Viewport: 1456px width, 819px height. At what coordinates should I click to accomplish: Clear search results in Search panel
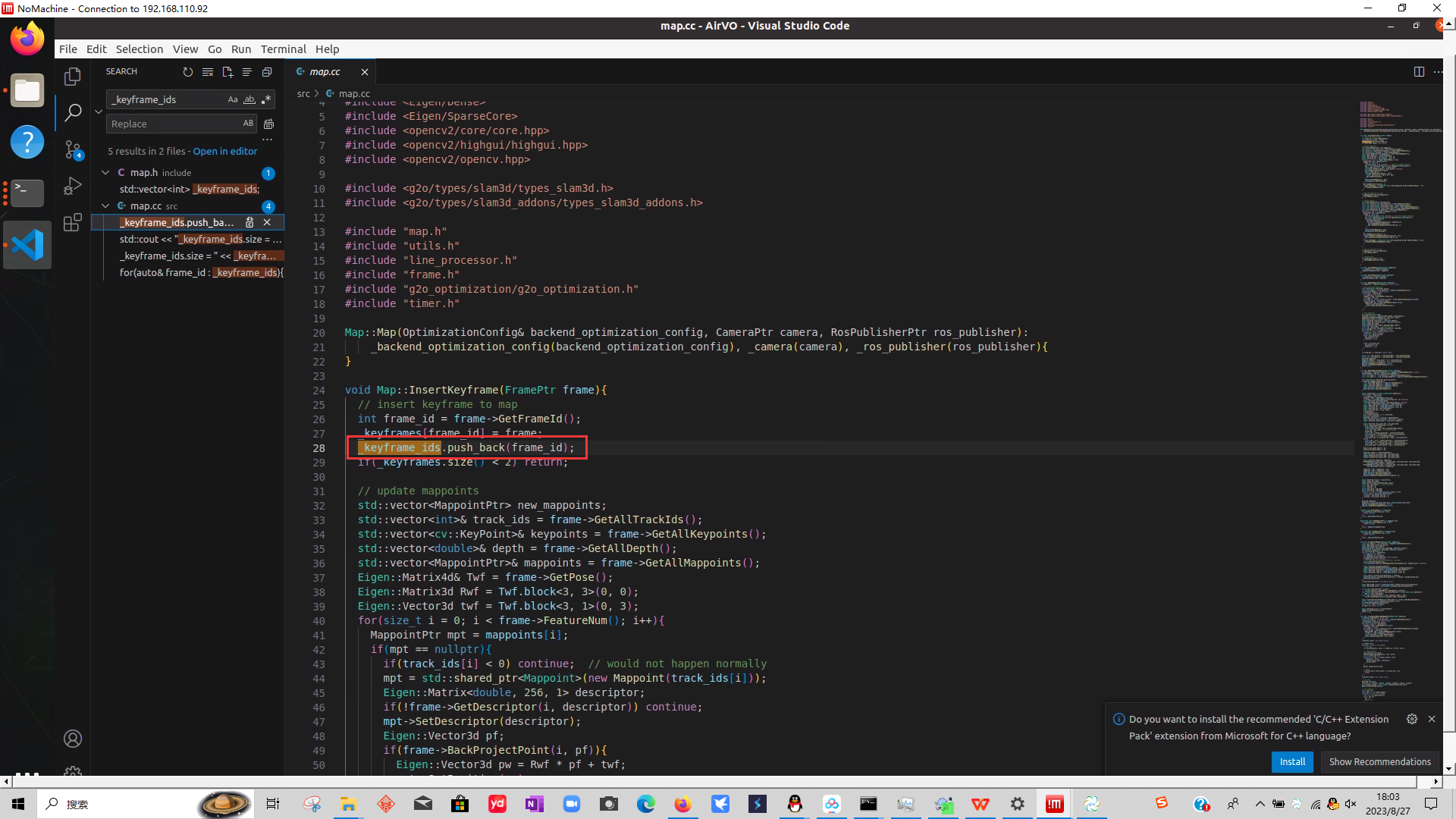coord(208,72)
